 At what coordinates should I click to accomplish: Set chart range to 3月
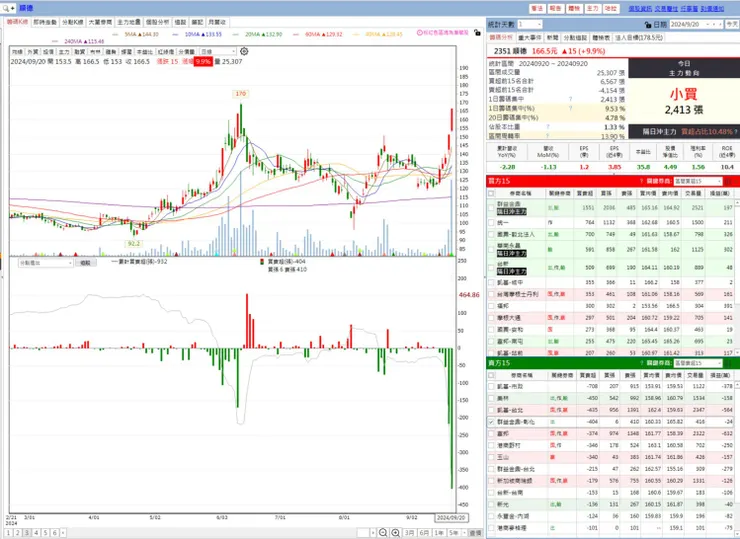(409, 532)
